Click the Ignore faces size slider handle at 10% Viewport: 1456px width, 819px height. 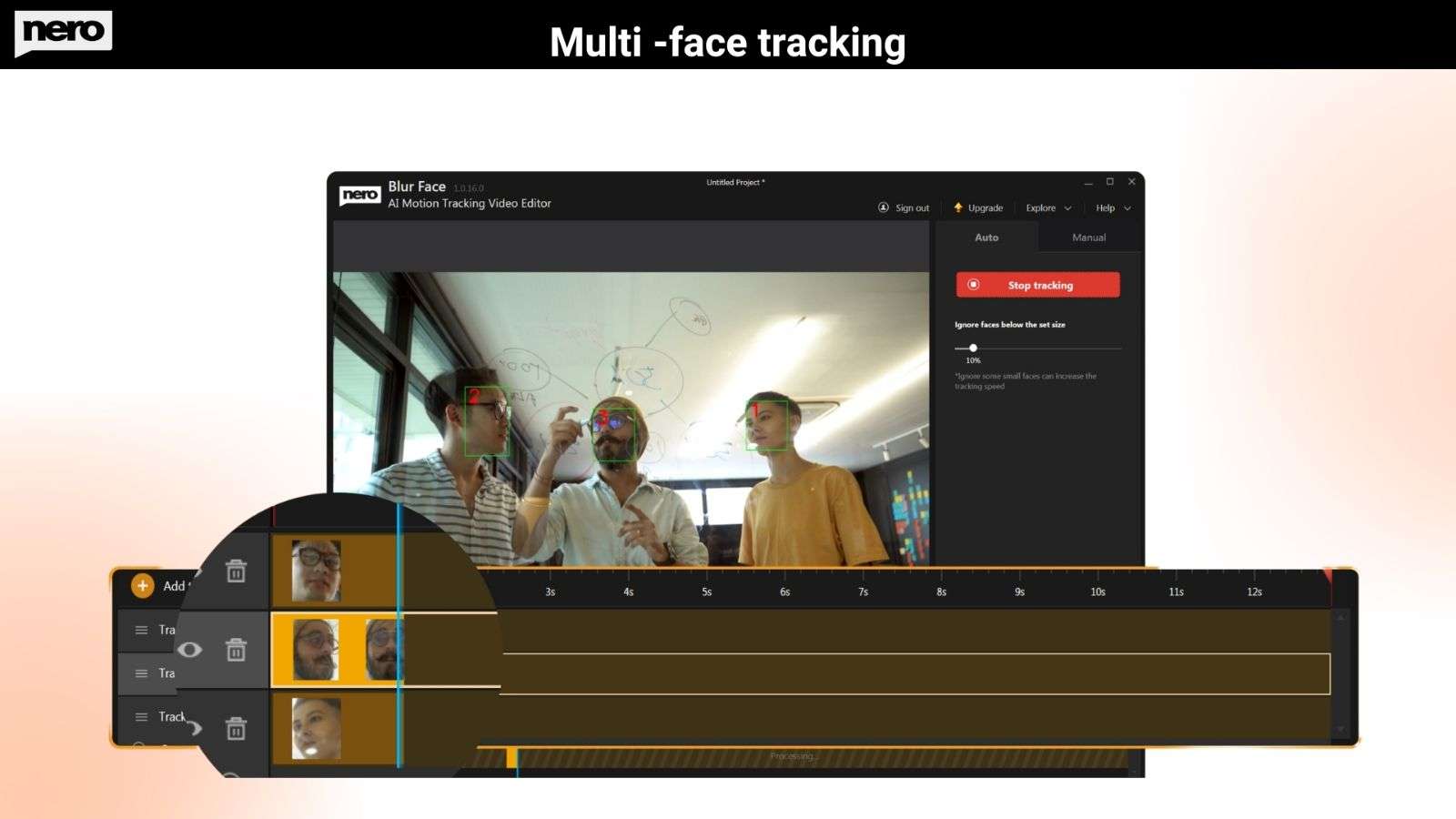[974, 348]
